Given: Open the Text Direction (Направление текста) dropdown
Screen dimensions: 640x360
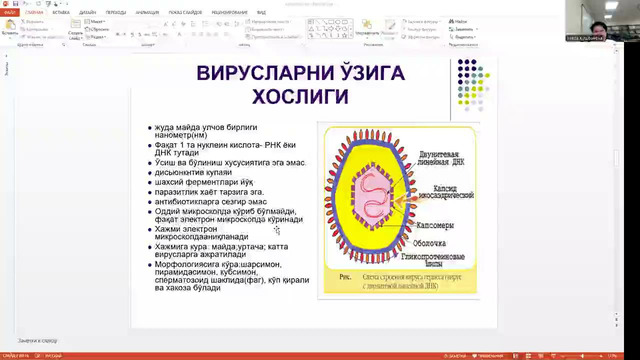Looking at the screenshot, I should 268,22.
